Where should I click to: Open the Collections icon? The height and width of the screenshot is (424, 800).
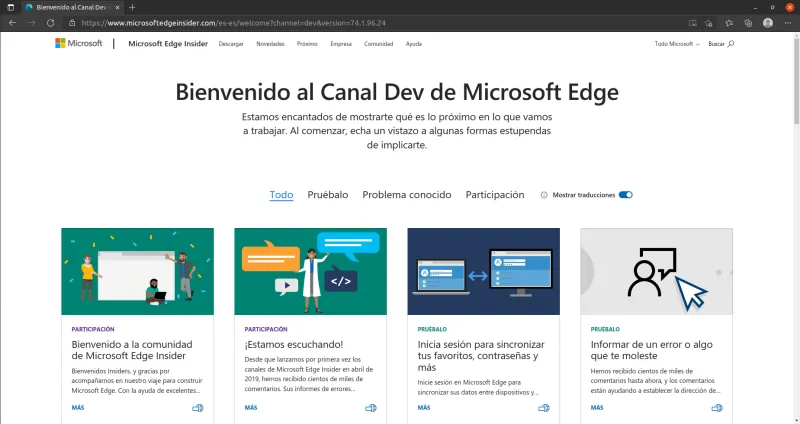tap(748, 23)
